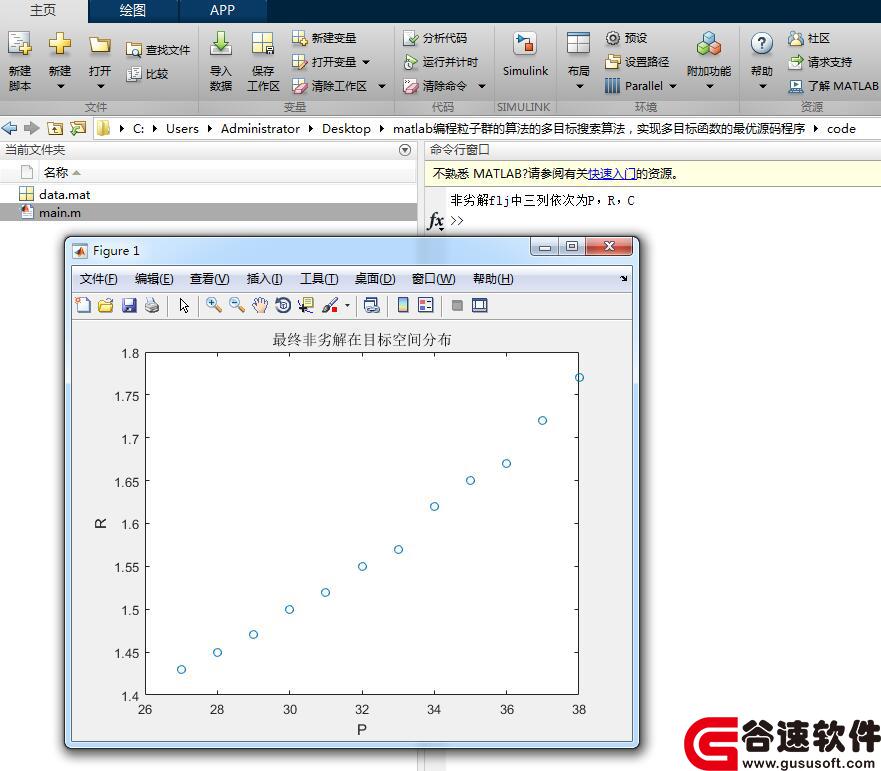The width and height of the screenshot is (881, 771).
Task: Click Desktop in the address path
Action: point(346,129)
